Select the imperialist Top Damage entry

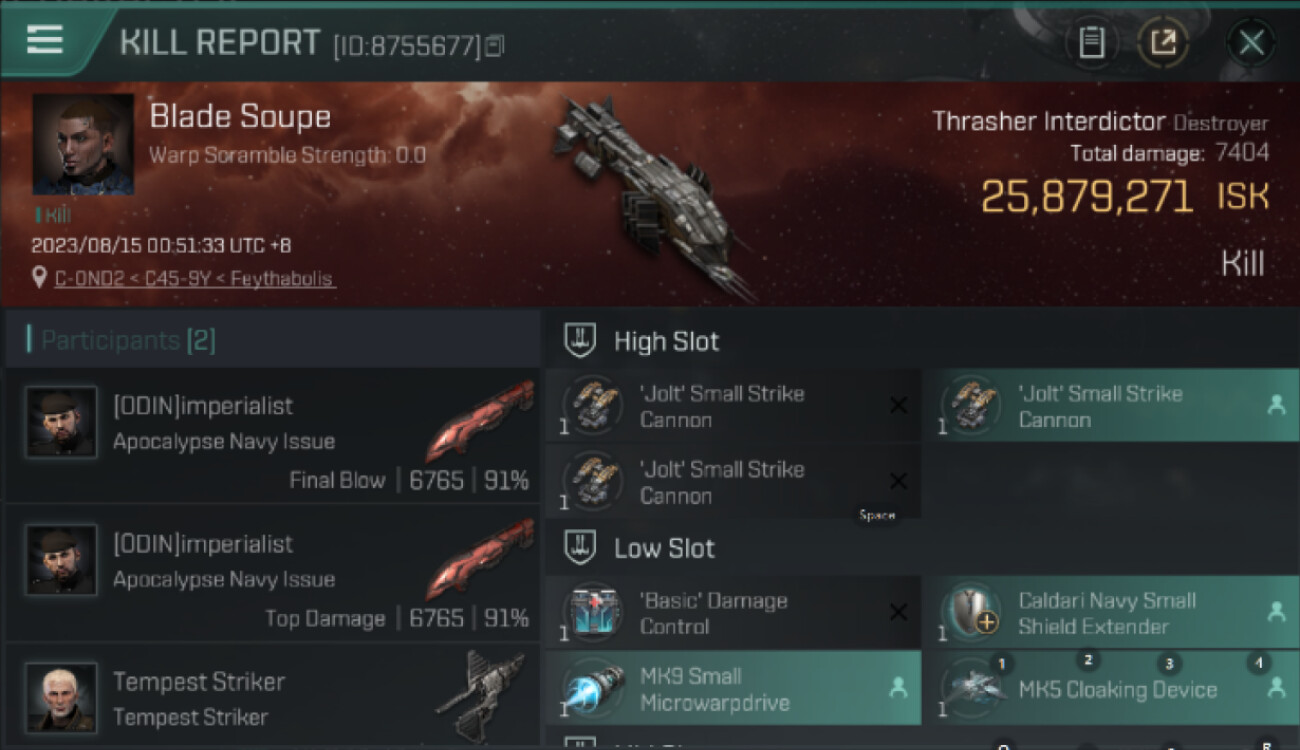pos(272,574)
